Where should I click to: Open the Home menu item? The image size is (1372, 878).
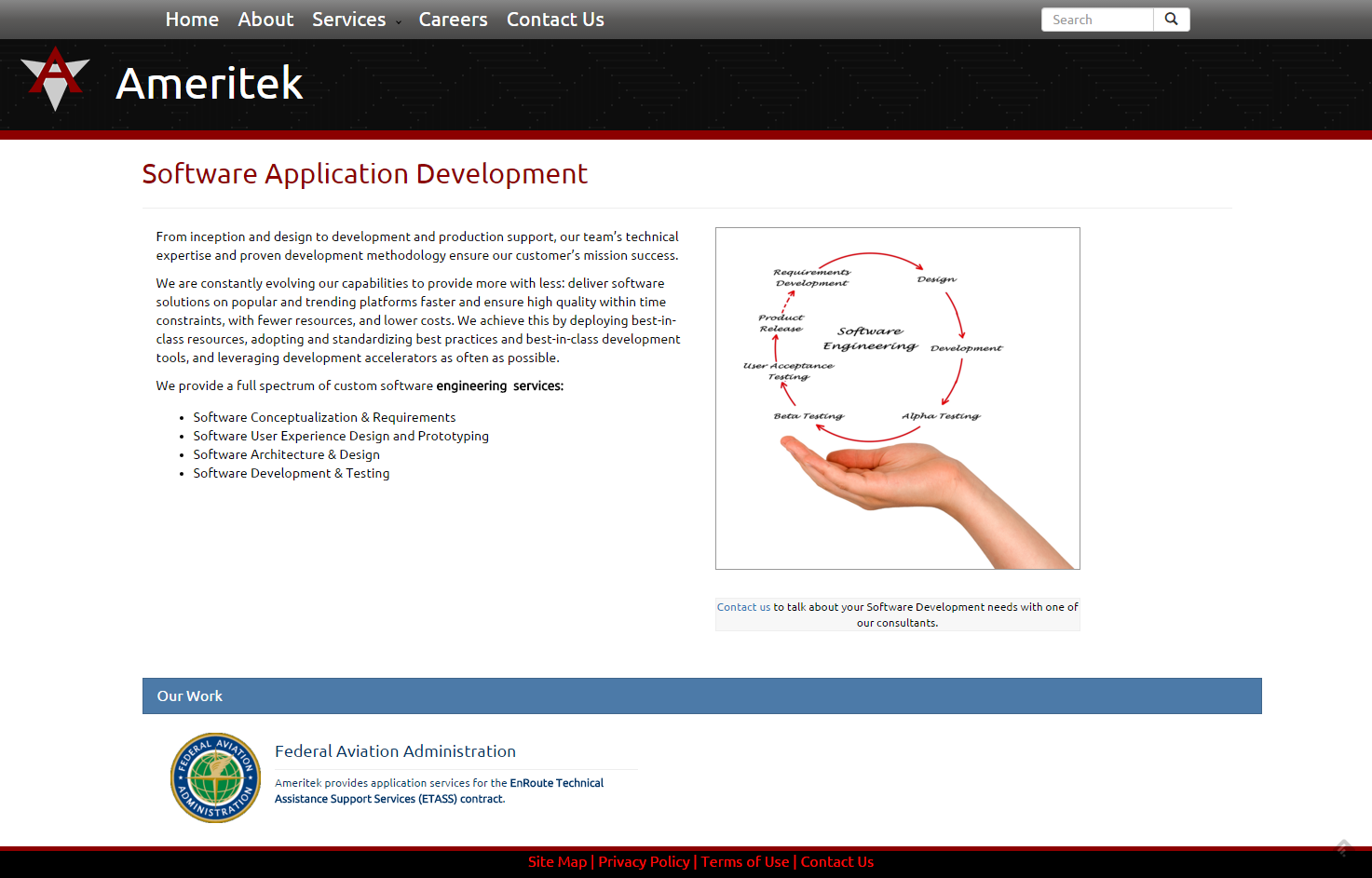pyautogui.click(x=192, y=20)
